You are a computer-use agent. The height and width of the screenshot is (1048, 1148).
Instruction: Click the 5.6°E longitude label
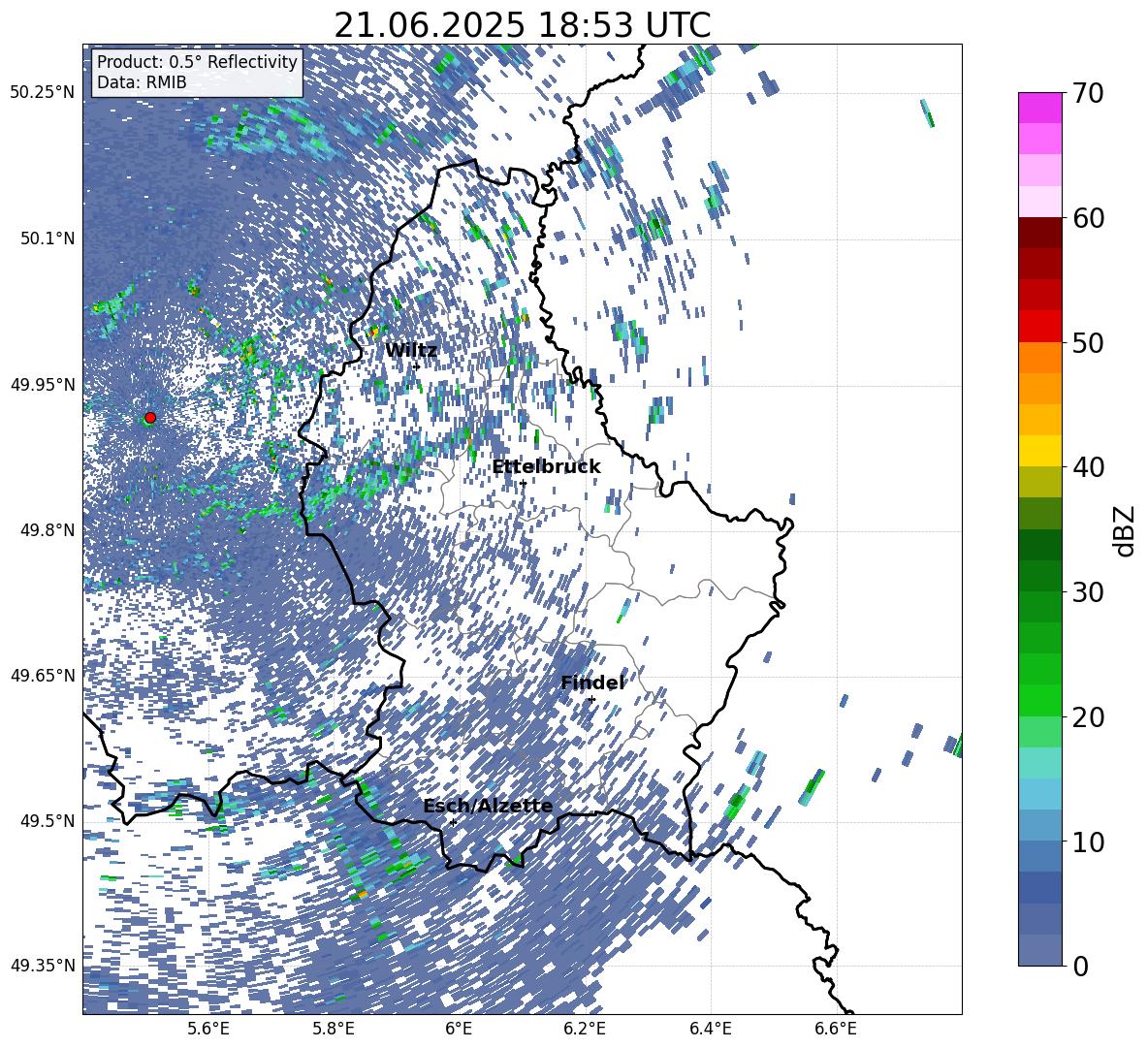point(207,1029)
